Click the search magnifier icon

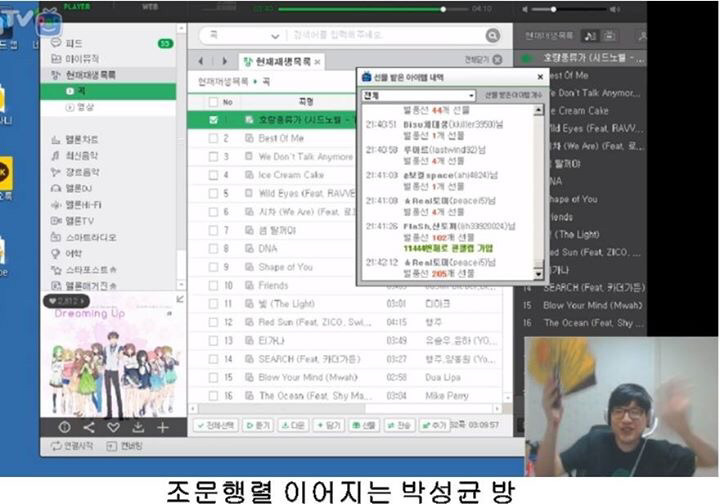click(x=492, y=35)
